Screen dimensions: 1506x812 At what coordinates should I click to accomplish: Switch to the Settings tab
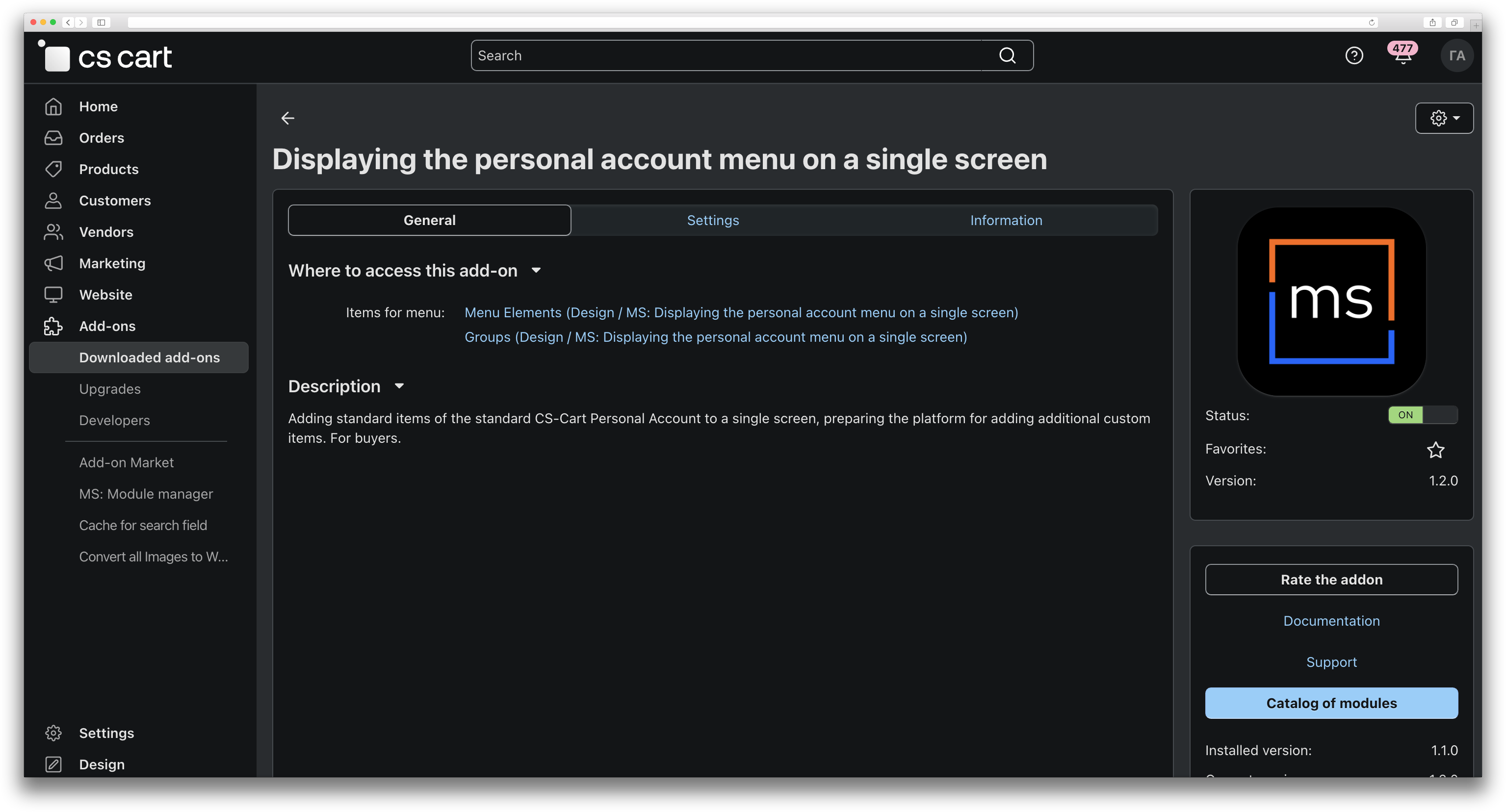pyautogui.click(x=713, y=220)
